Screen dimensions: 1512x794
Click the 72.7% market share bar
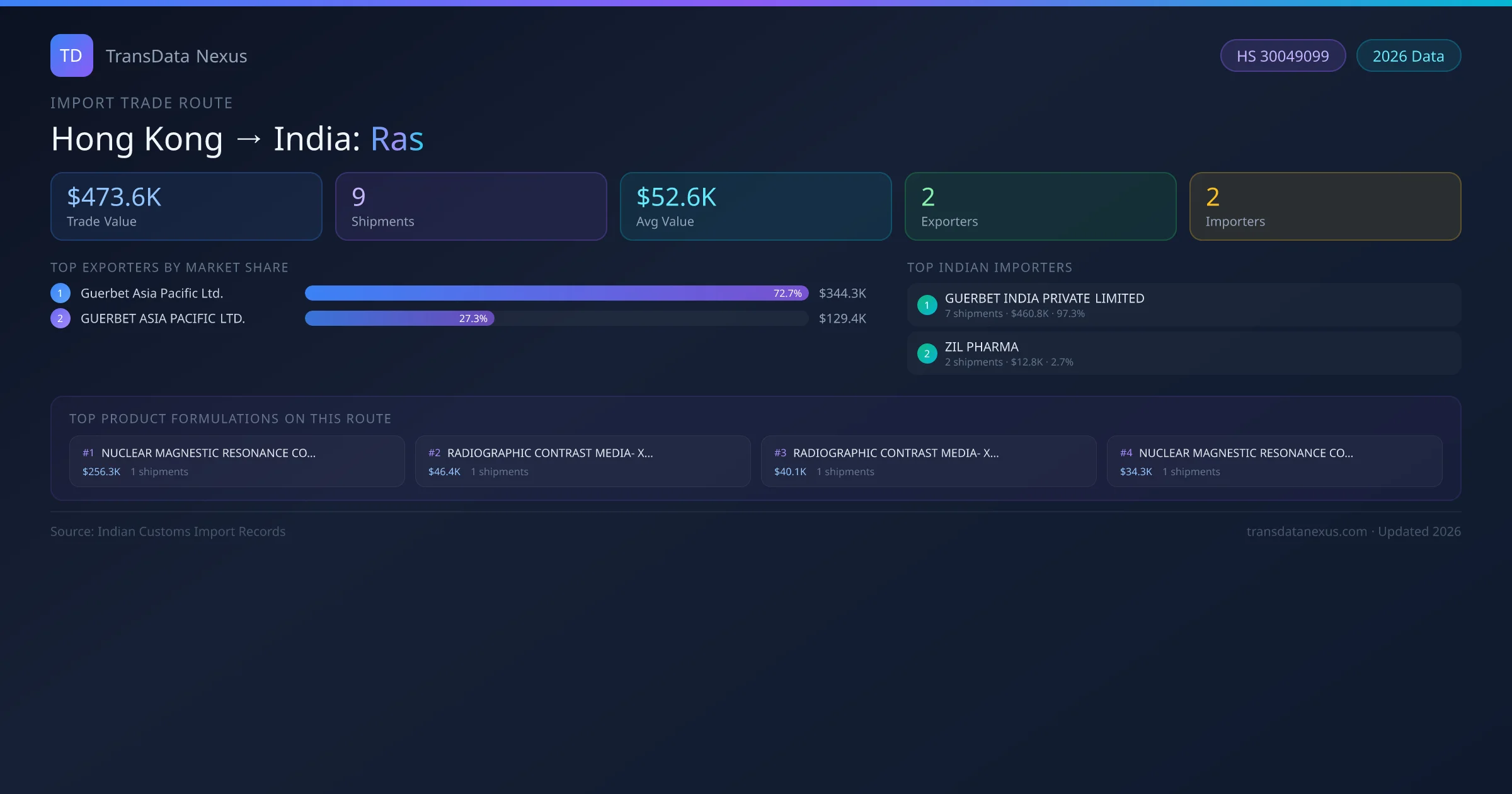556,293
